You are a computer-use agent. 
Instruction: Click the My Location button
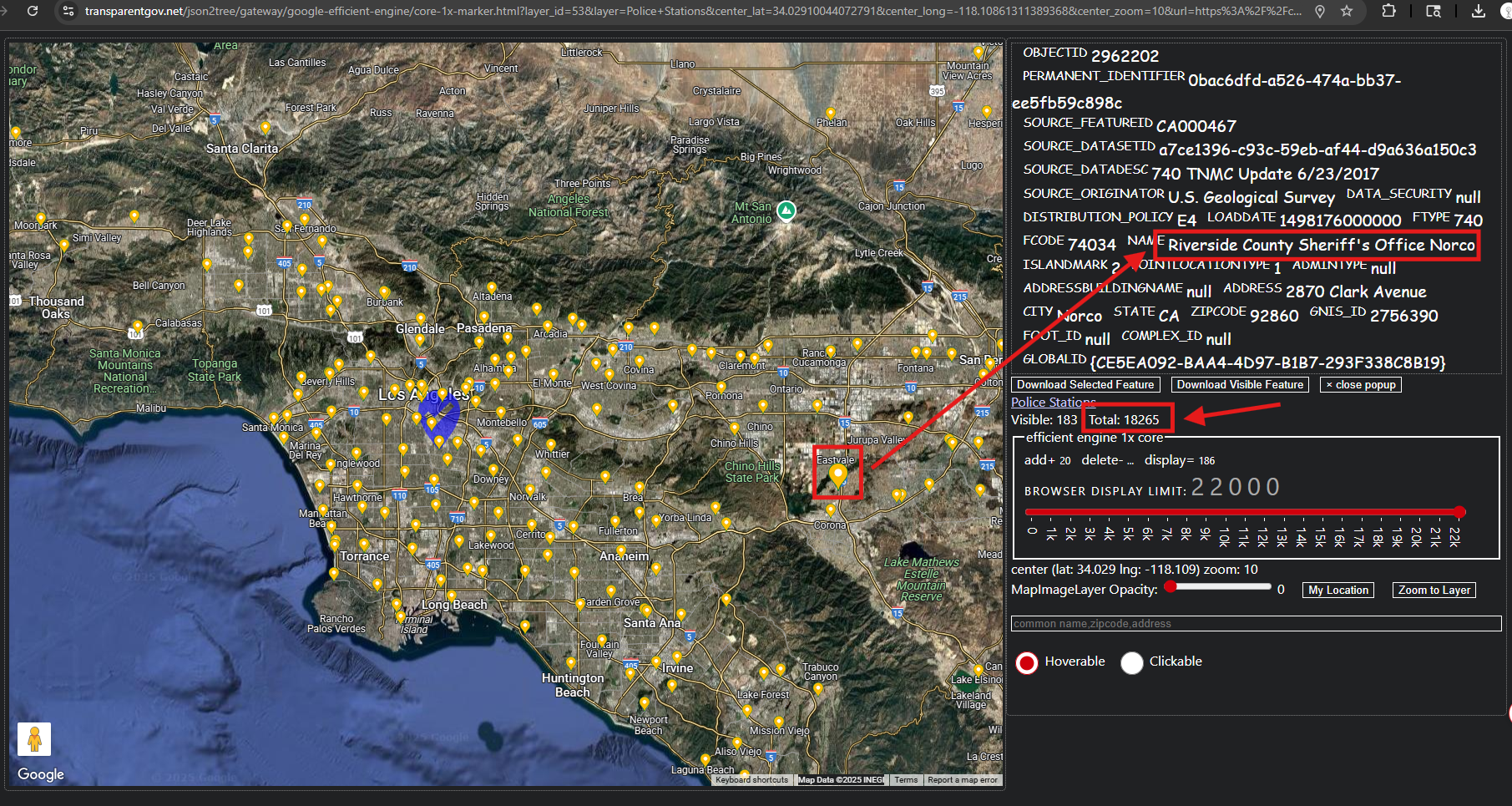(1338, 591)
